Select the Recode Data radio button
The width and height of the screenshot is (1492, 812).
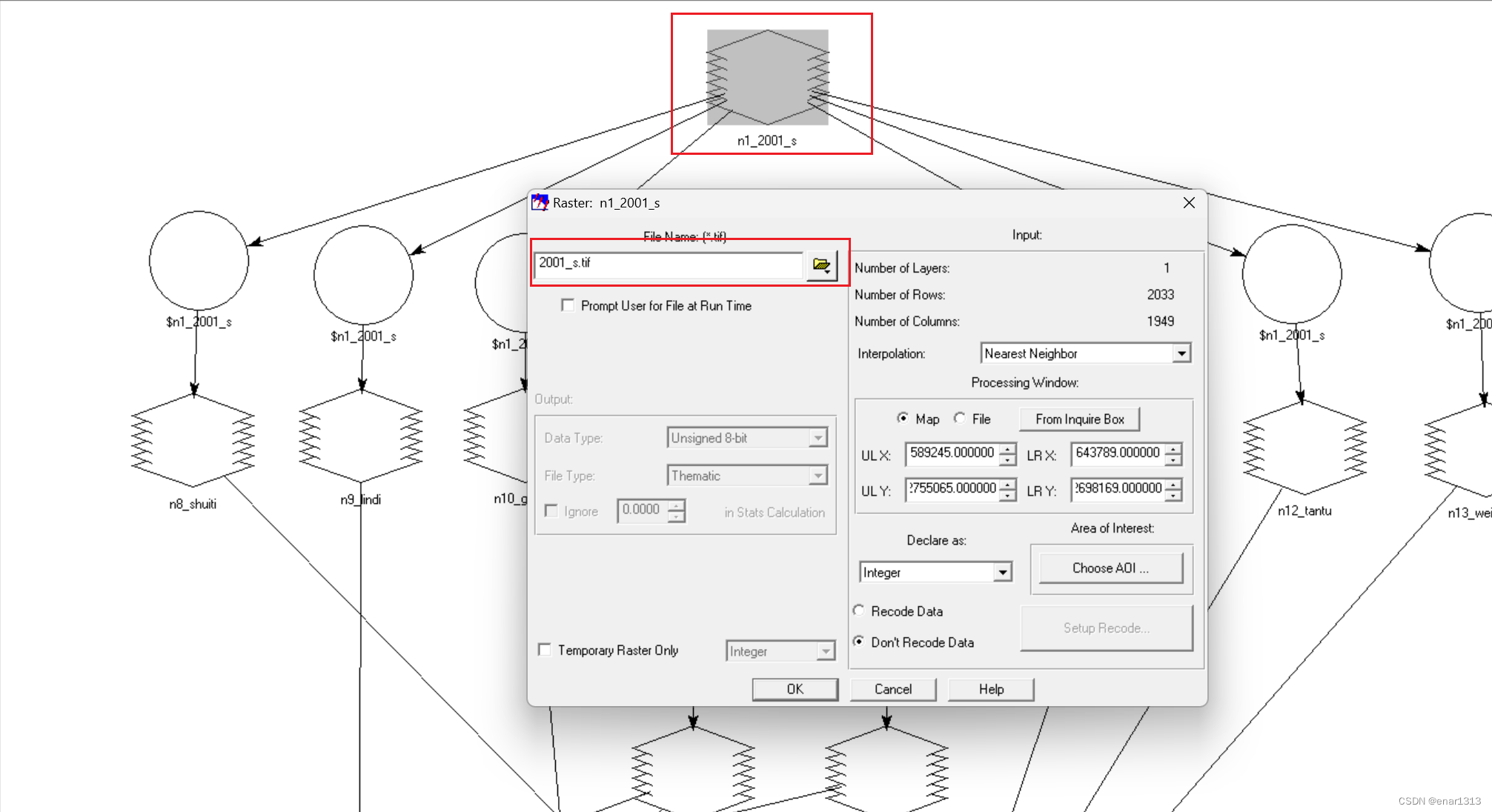[x=859, y=610]
